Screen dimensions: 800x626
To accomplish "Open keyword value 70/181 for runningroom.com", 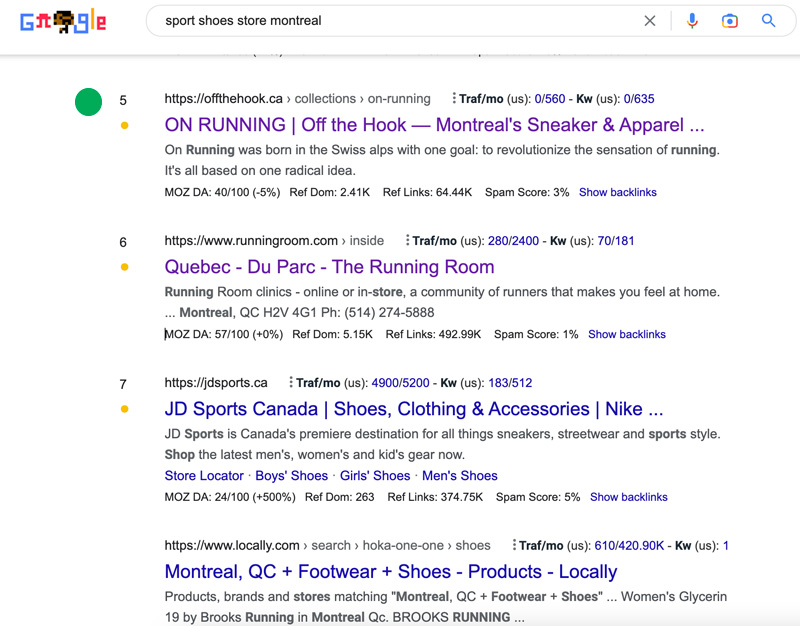I will tap(616, 240).
